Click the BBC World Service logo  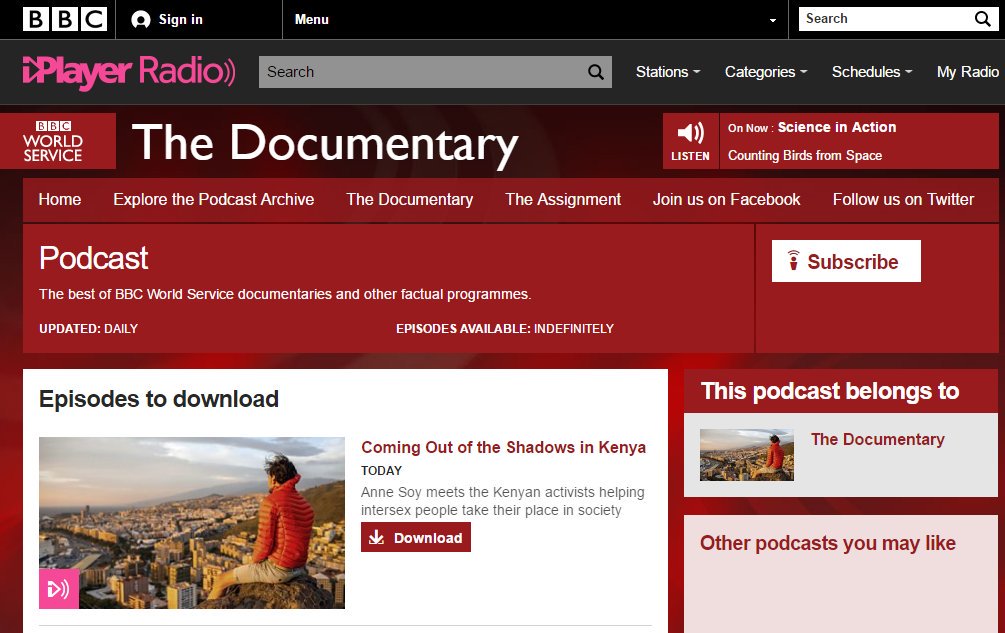[x=53, y=142]
